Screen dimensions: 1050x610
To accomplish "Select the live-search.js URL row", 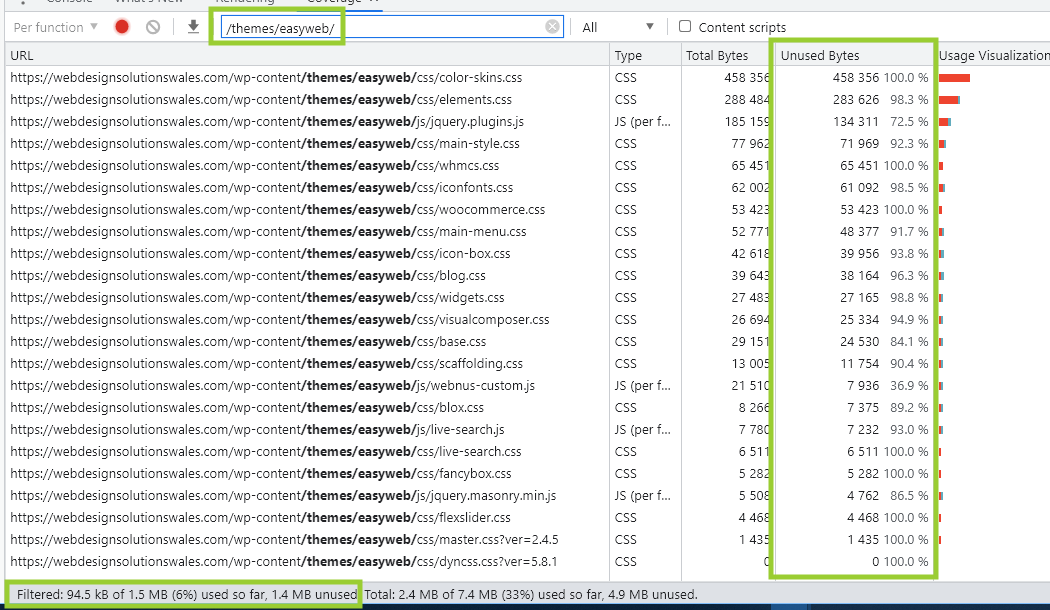I will click(528, 429).
